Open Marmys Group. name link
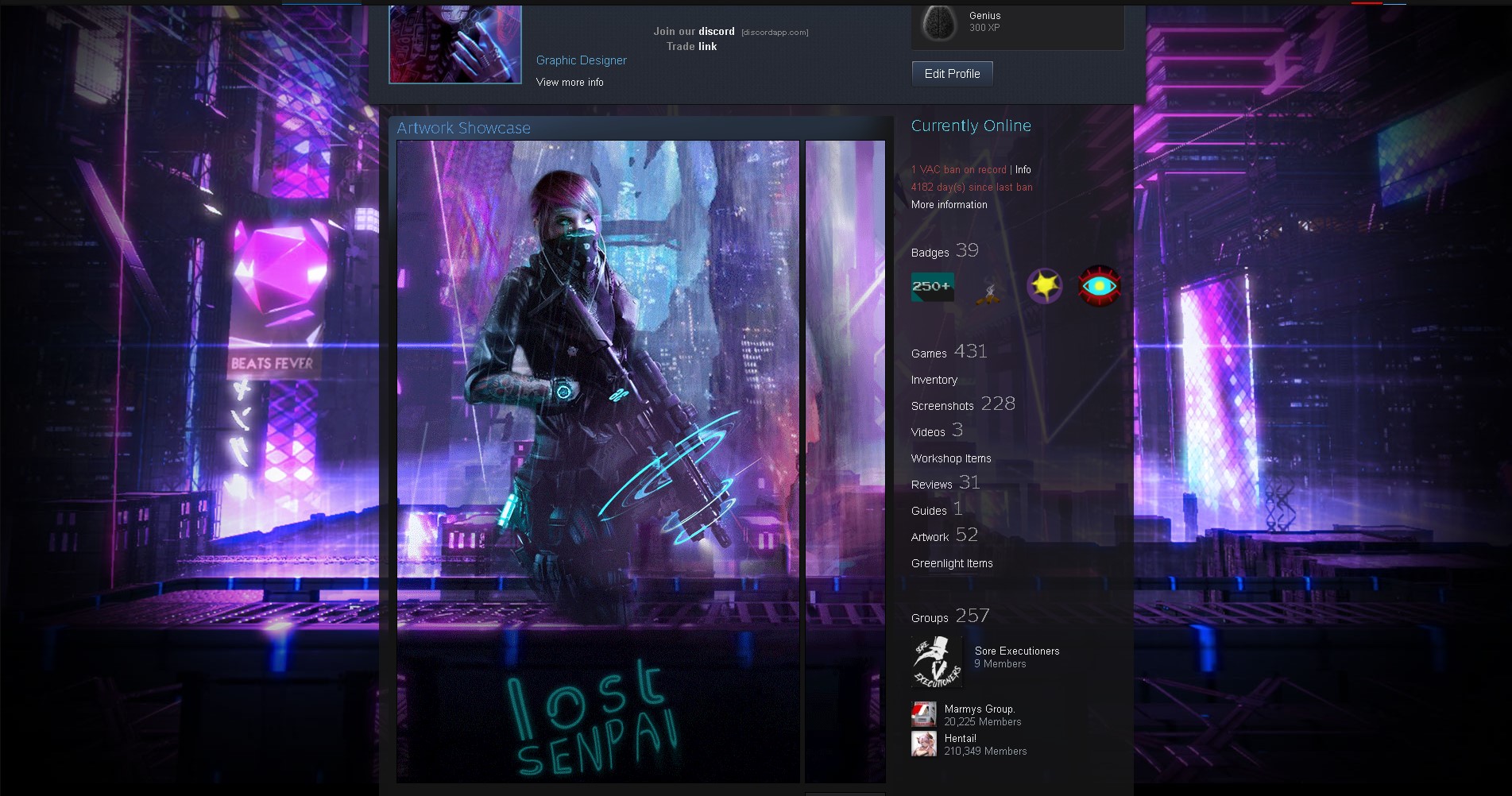 pos(980,709)
